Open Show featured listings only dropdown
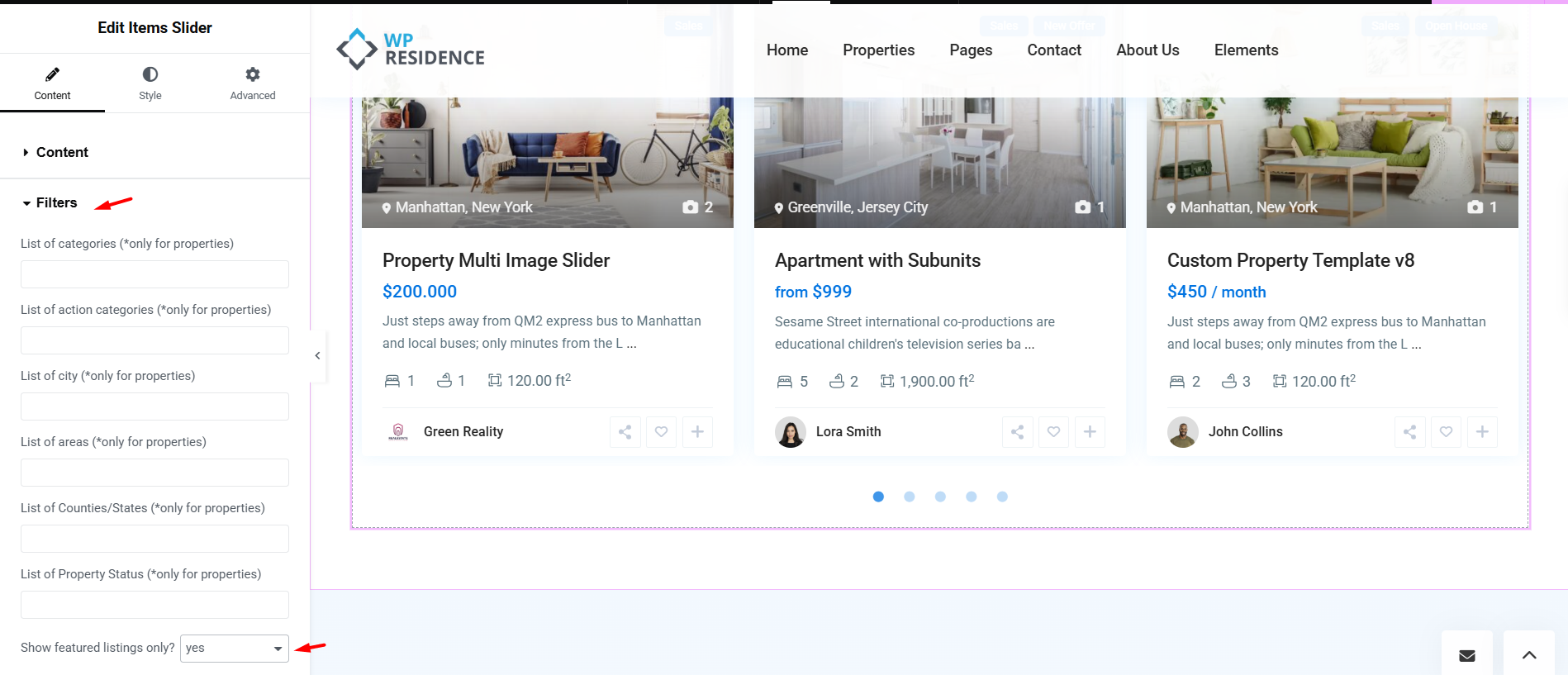Screen dimensions: 1568x675 [x=235, y=649]
